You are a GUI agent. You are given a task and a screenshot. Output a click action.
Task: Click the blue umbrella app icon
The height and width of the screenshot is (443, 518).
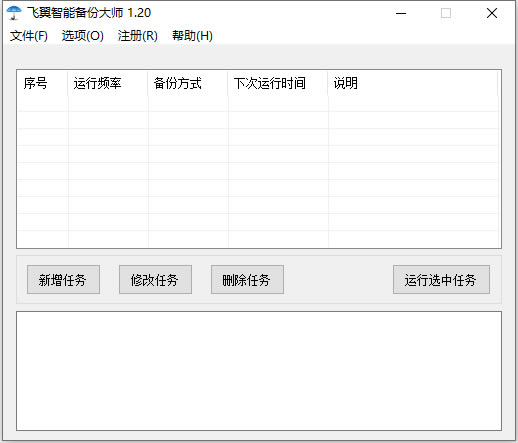coord(14,13)
